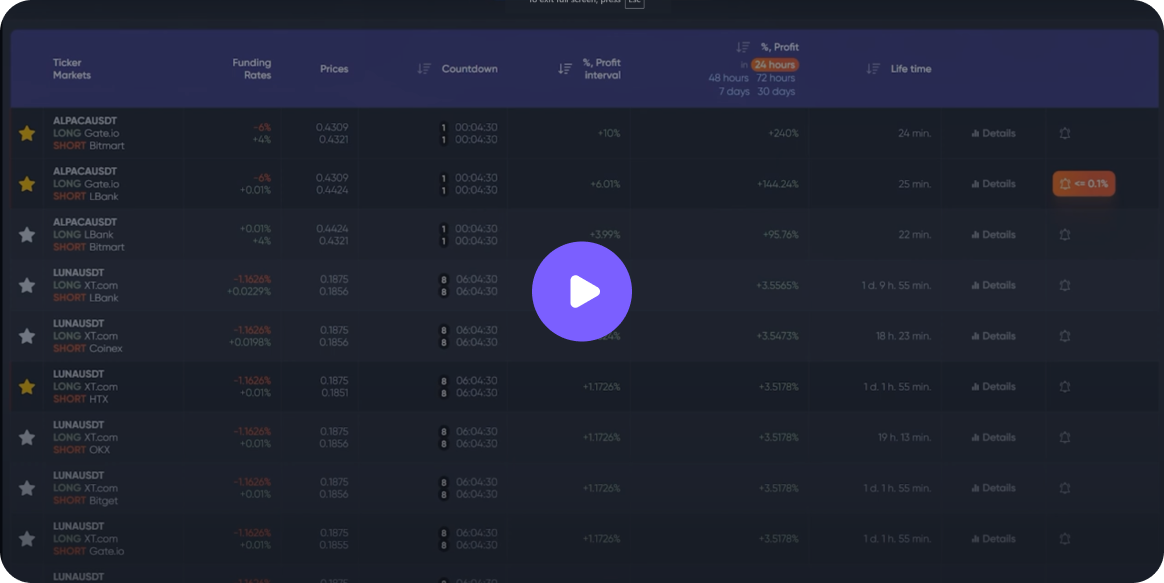Enable the alert bell on the SHORT HTX row

pos(1065,387)
